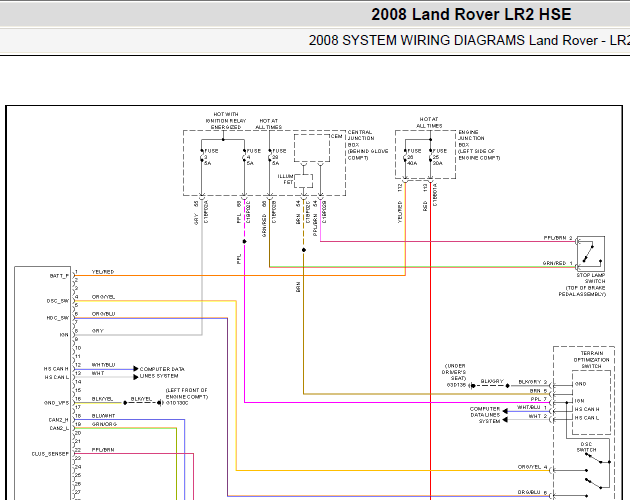Viewport: 630px width, 500px height.
Task: Select Fuse 3 5A in central junction box
Action: (209, 157)
